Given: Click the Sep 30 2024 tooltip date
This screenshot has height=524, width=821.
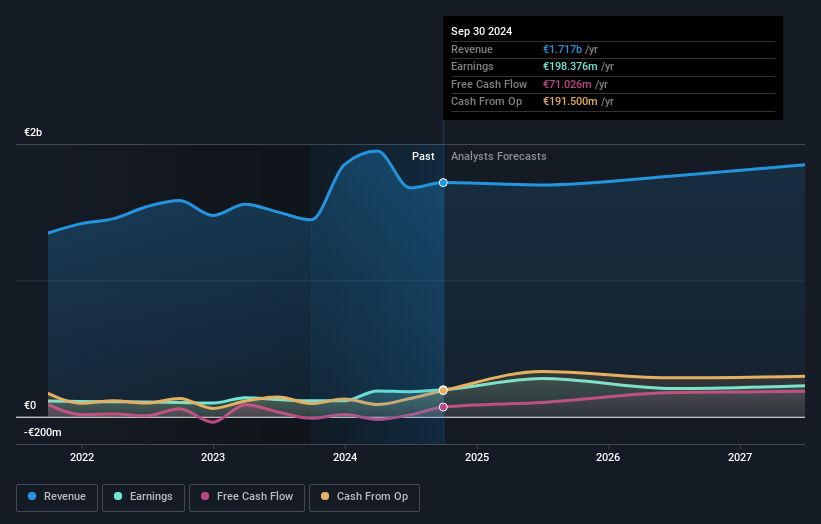Looking at the screenshot, I should click(x=481, y=31).
